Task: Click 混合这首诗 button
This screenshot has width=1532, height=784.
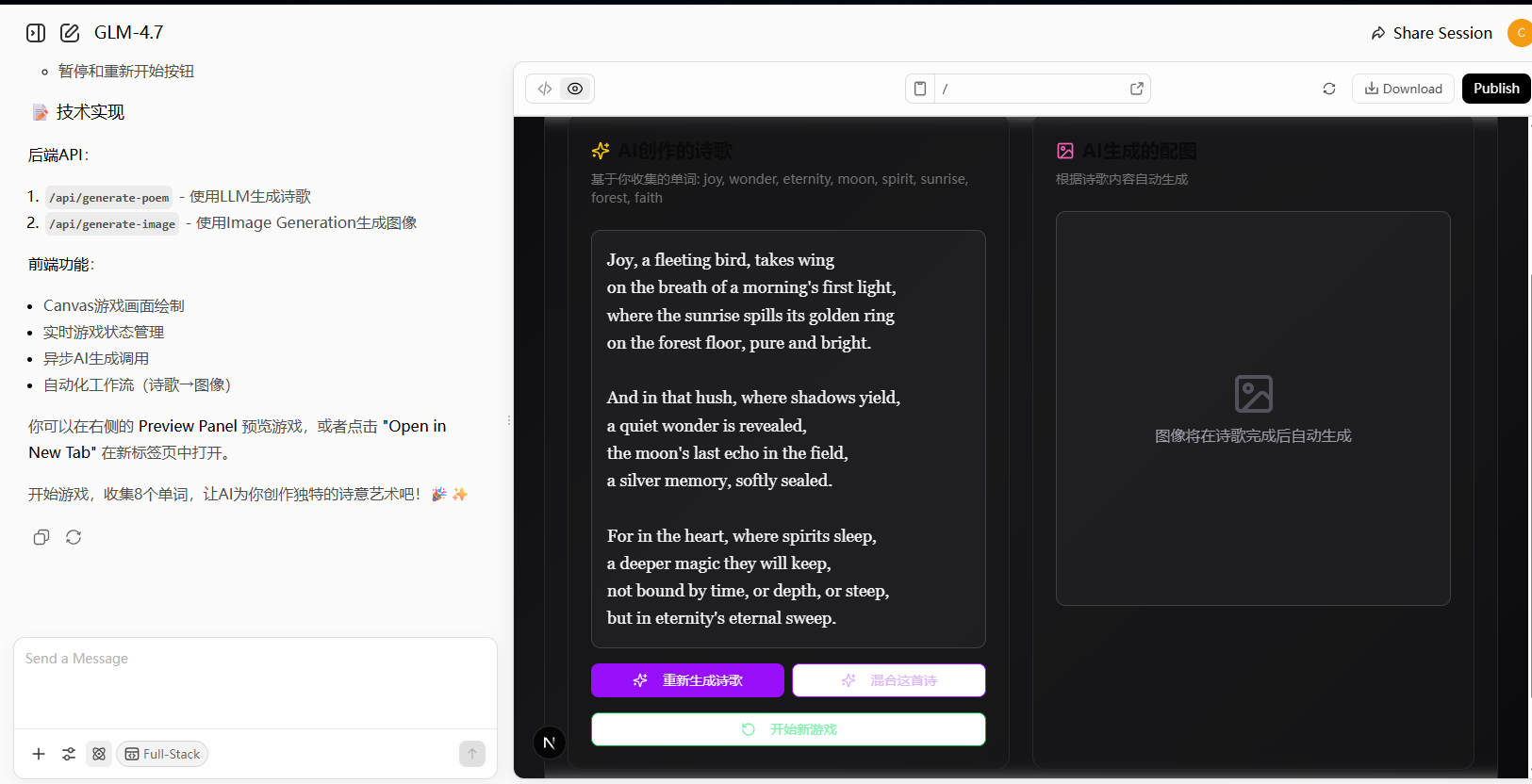Action: 889,680
